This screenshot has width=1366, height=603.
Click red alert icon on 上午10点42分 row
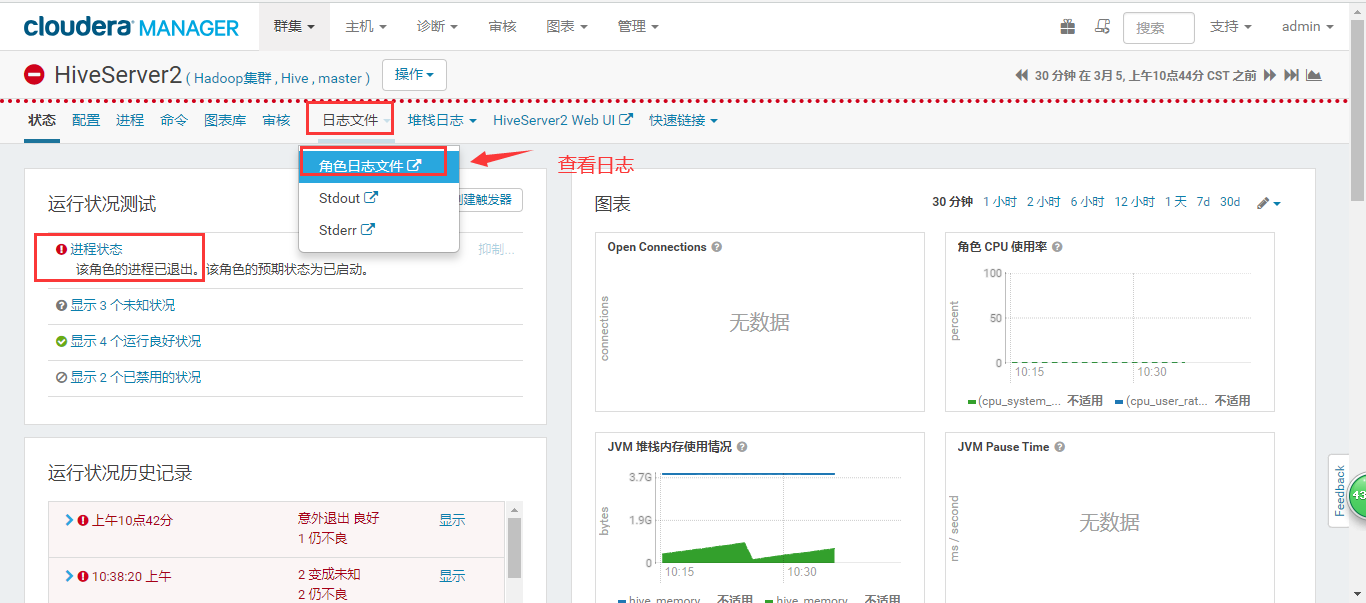click(83, 520)
